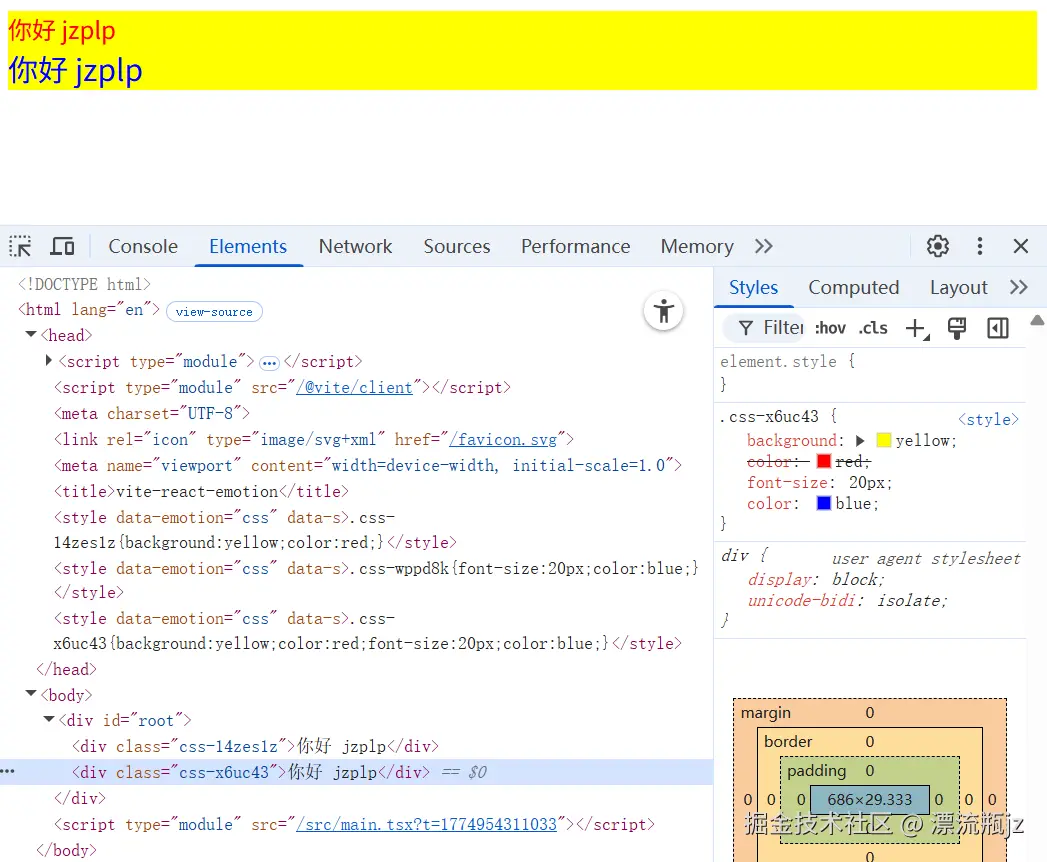Expand the yellow background color swatch arrow
Image resolution: width=1047 pixels, height=862 pixels.
858,440
